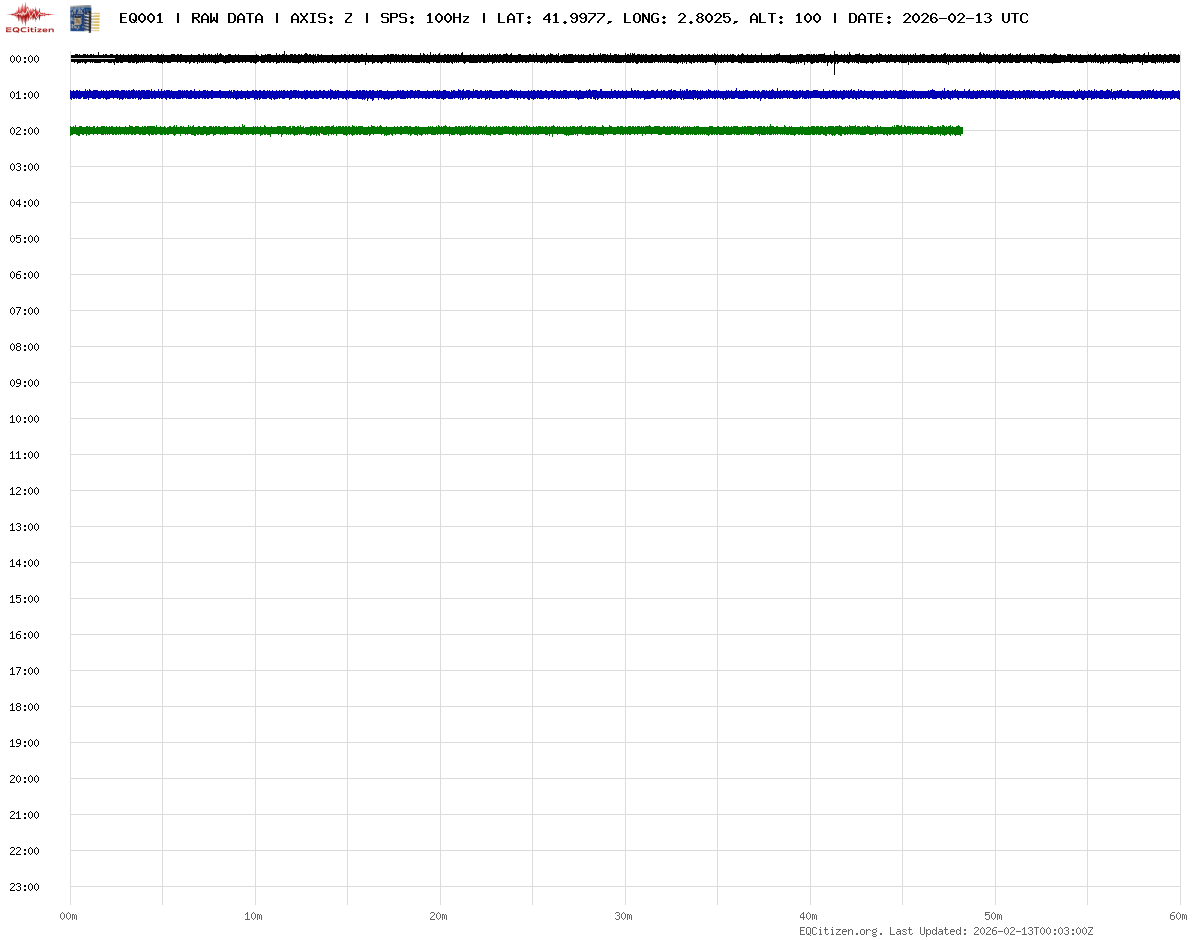Click the DATE: 2026-02-13 UTC header text
Screen dimensions: 1200x940
[x=938, y=19]
